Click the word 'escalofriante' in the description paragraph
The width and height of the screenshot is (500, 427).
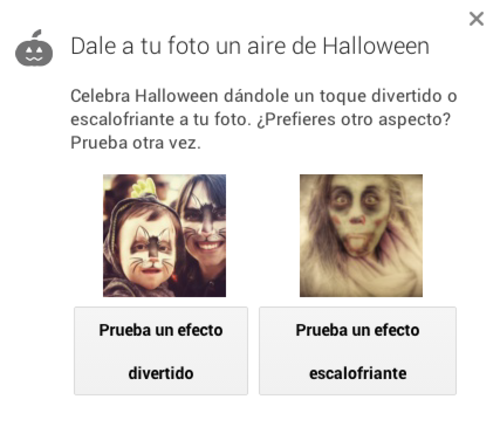click(123, 120)
